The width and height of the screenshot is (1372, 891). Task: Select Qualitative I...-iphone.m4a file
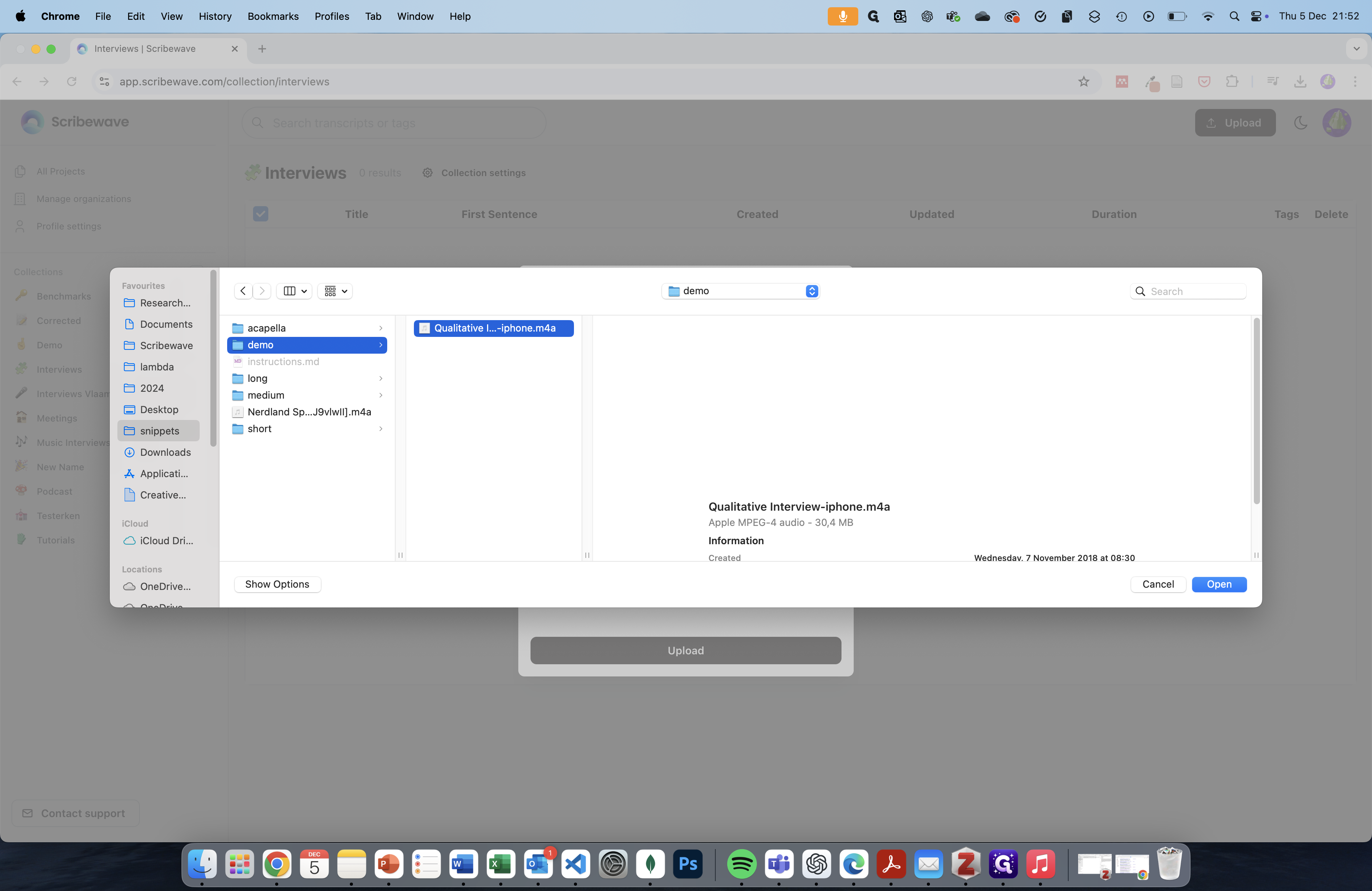[x=494, y=328]
